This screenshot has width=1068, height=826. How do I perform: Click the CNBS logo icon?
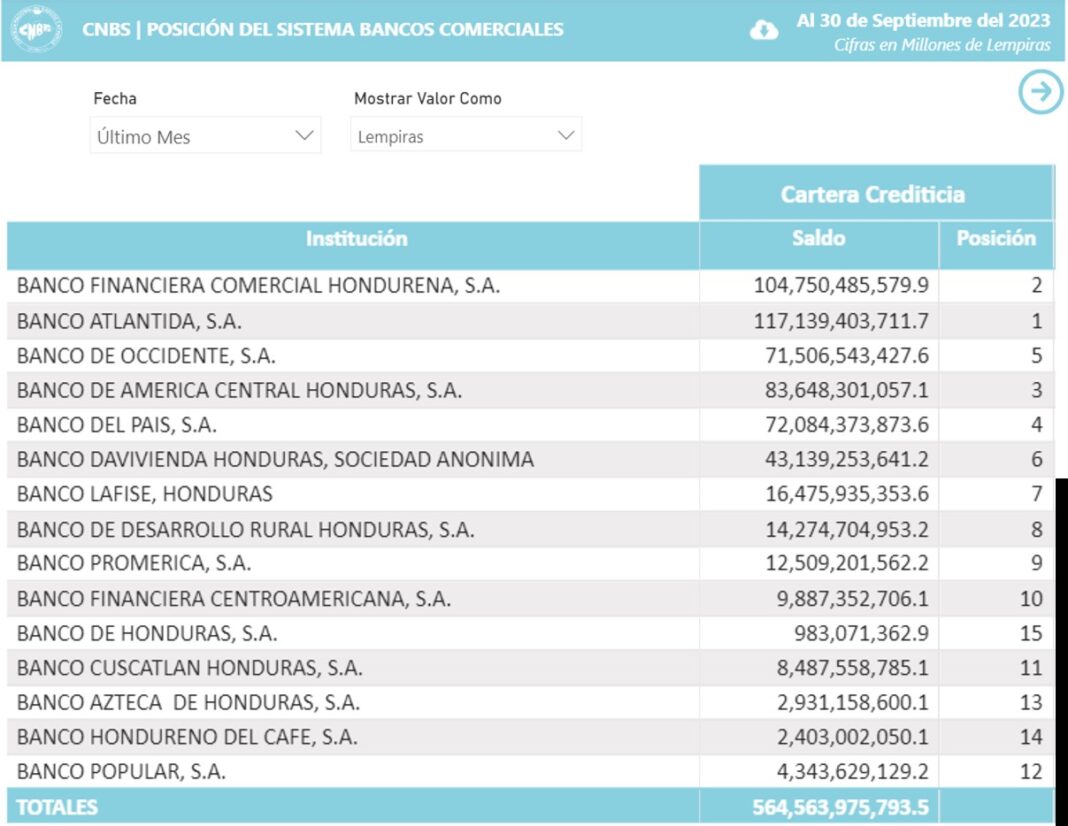pos(36,29)
